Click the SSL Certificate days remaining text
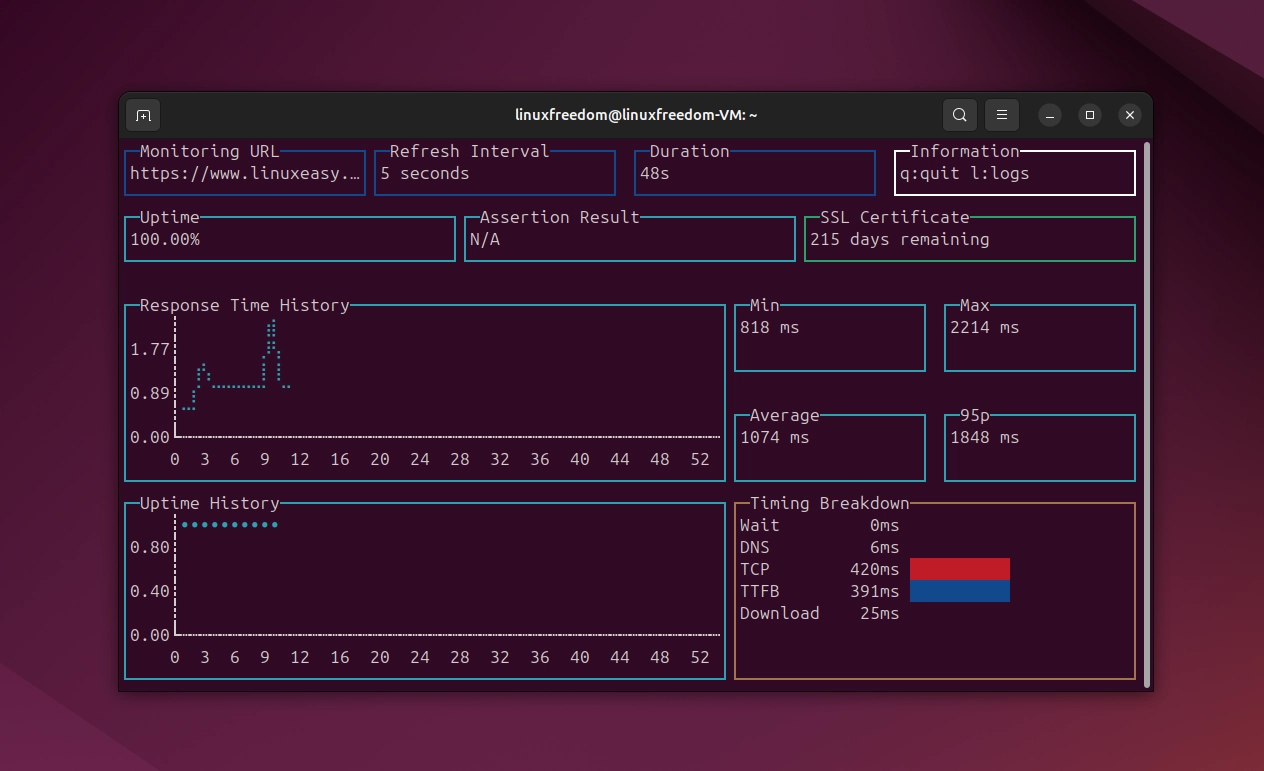1264x771 pixels. 899,240
